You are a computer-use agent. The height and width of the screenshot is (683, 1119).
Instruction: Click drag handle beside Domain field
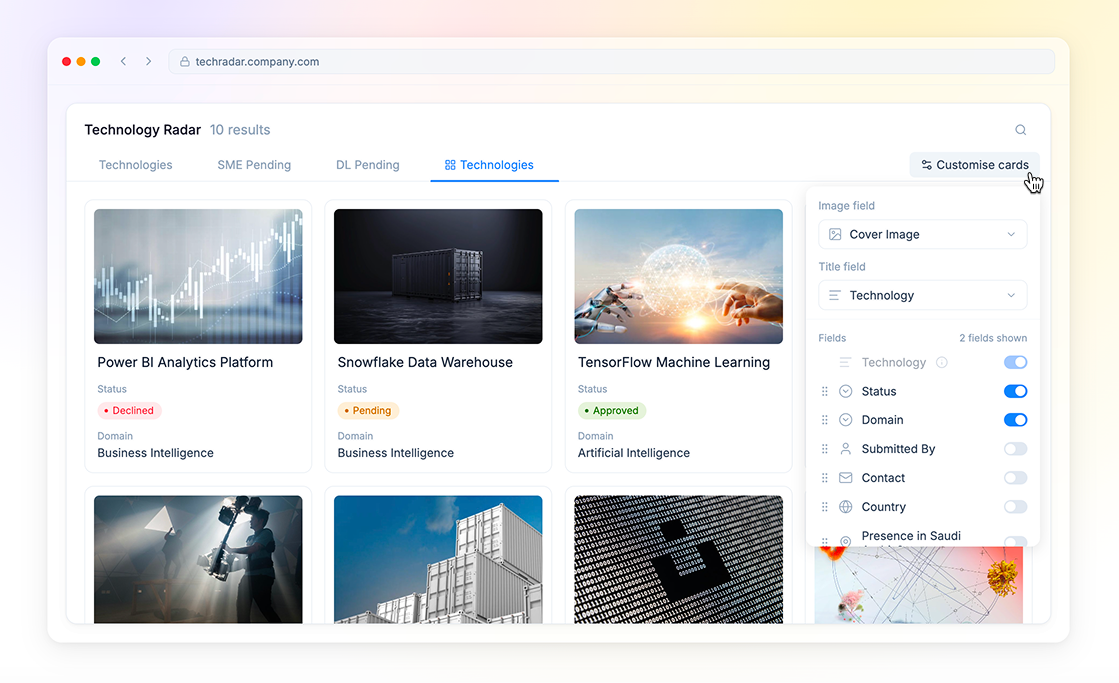[824, 420]
